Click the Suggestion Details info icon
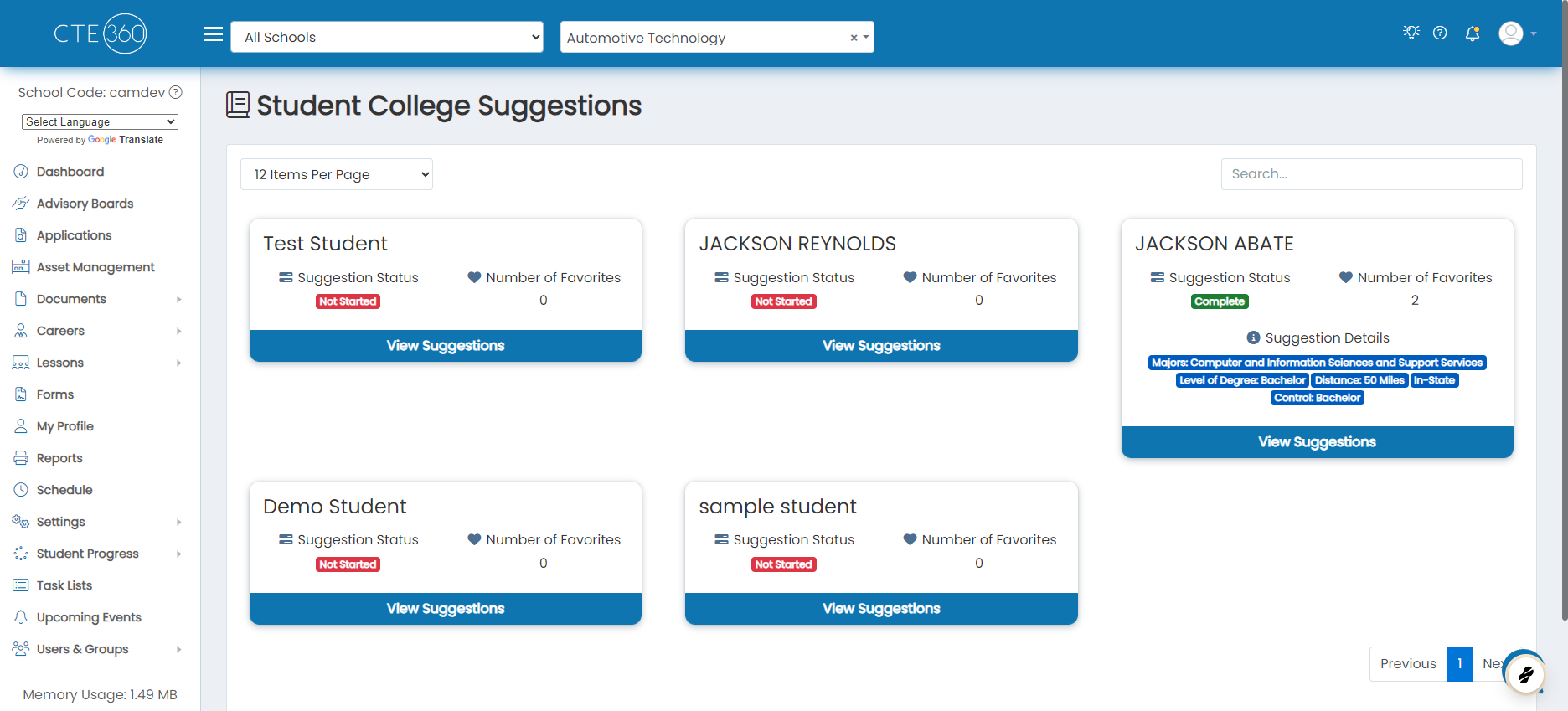The height and width of the screenshot is (711, 1568). pos(1253,337)
